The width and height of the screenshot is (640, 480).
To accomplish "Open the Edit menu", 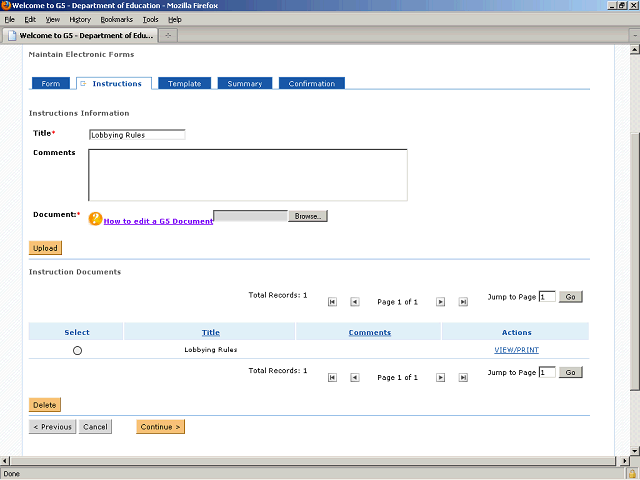I will [x=30, y=20].
